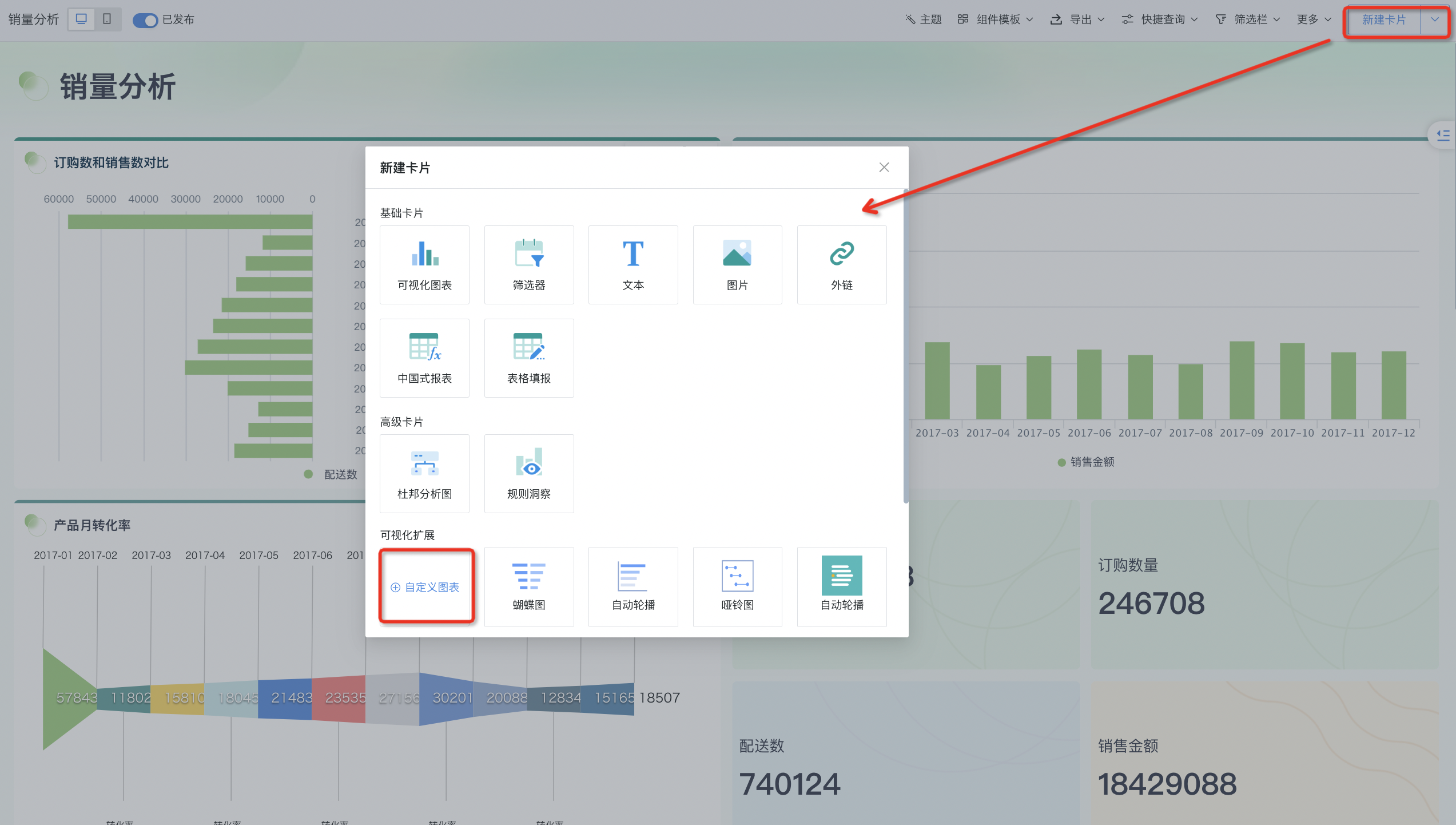
Task: Select the 自动轮播 card with white icon
Action: [633, 586]
